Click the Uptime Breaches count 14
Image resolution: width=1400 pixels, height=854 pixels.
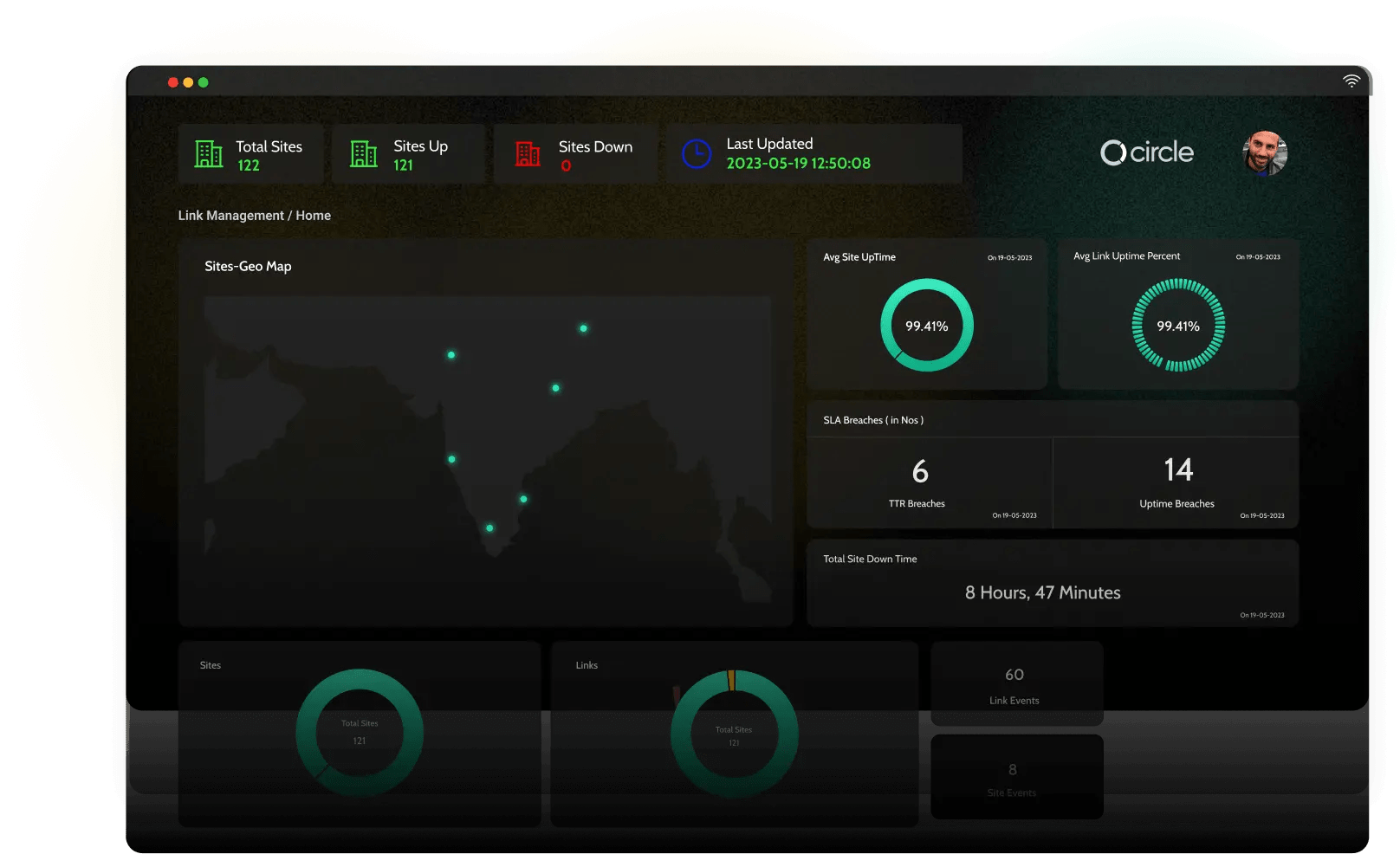coord(1178,470)
